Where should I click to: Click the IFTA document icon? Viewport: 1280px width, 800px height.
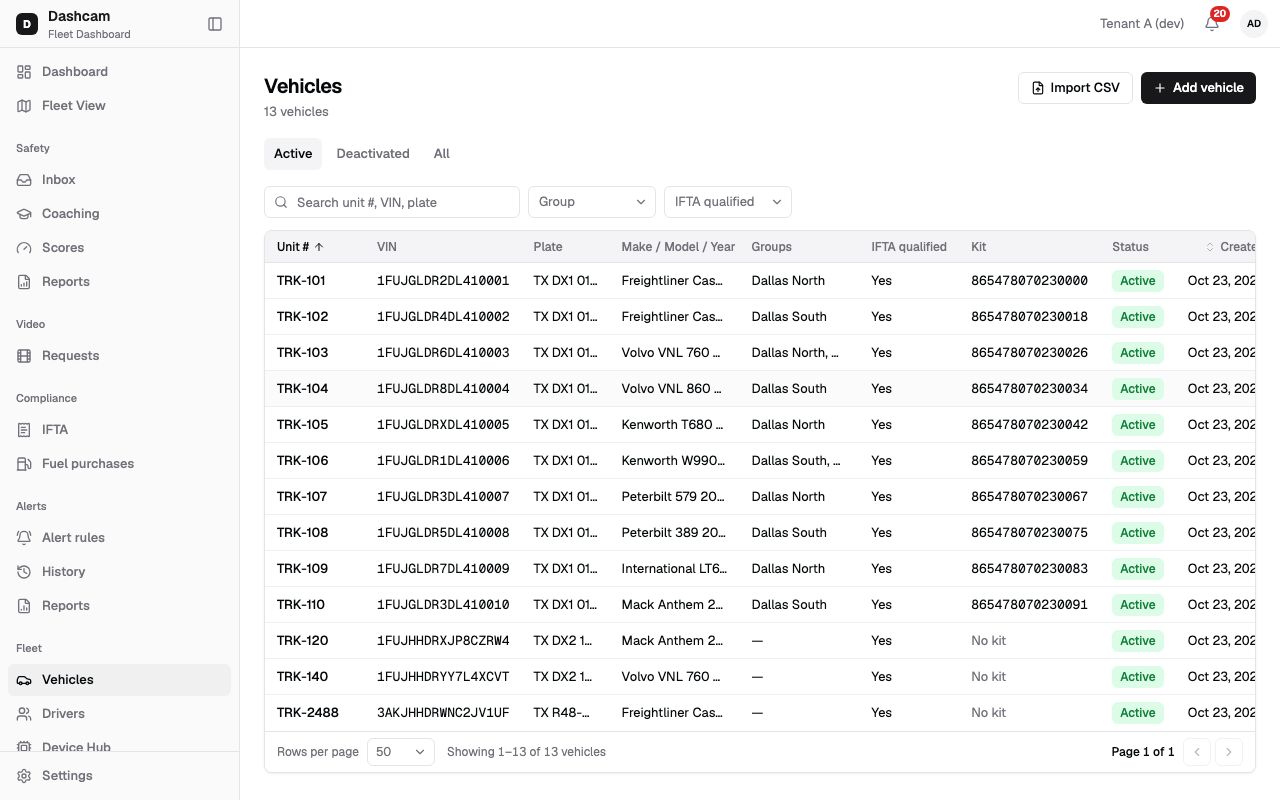[x=24, y=430]
